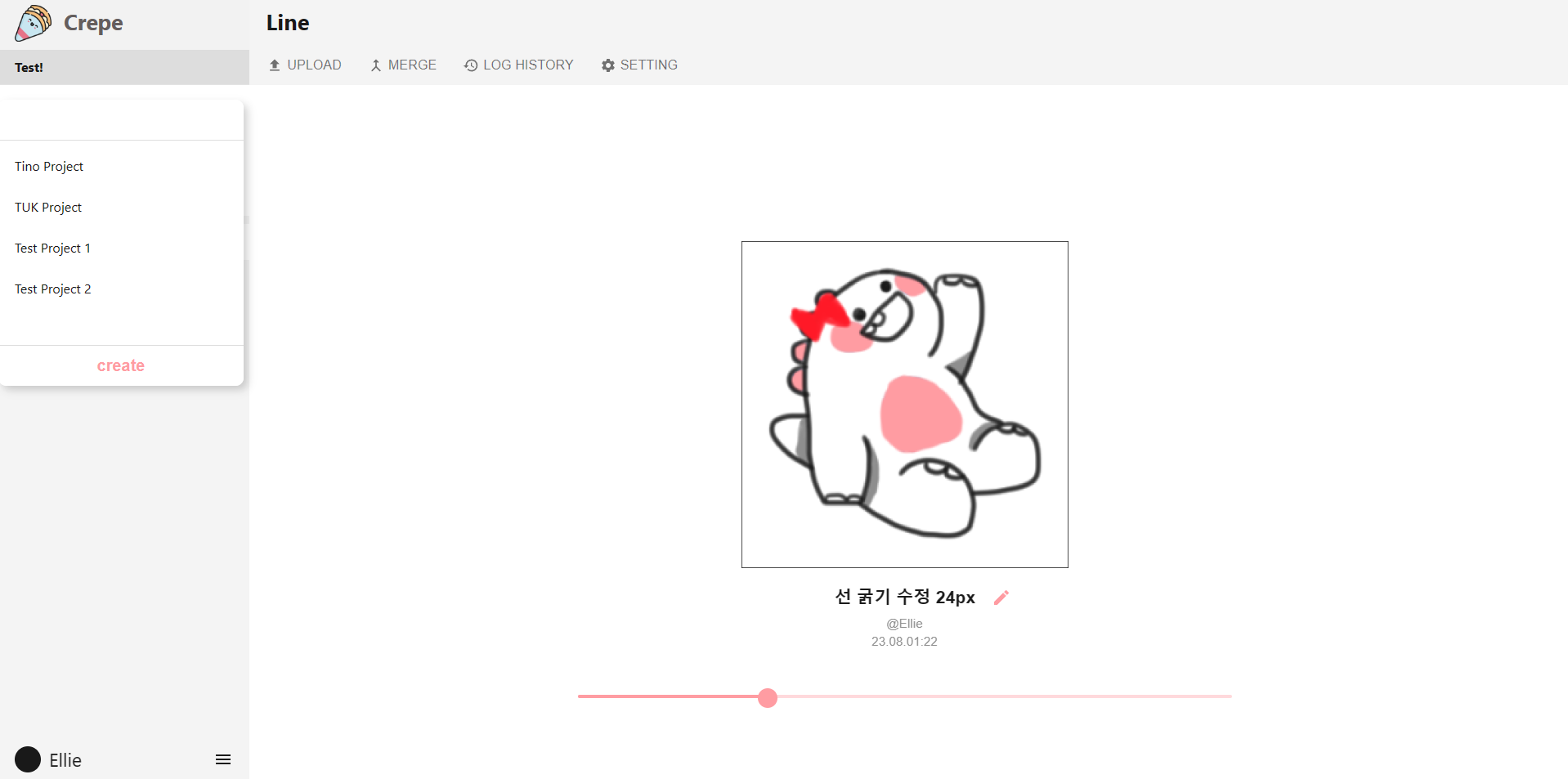Open the hamburger menu beside Ellie
The width and height of the screenshot is (1568, 779).
[x=222, y=759]
